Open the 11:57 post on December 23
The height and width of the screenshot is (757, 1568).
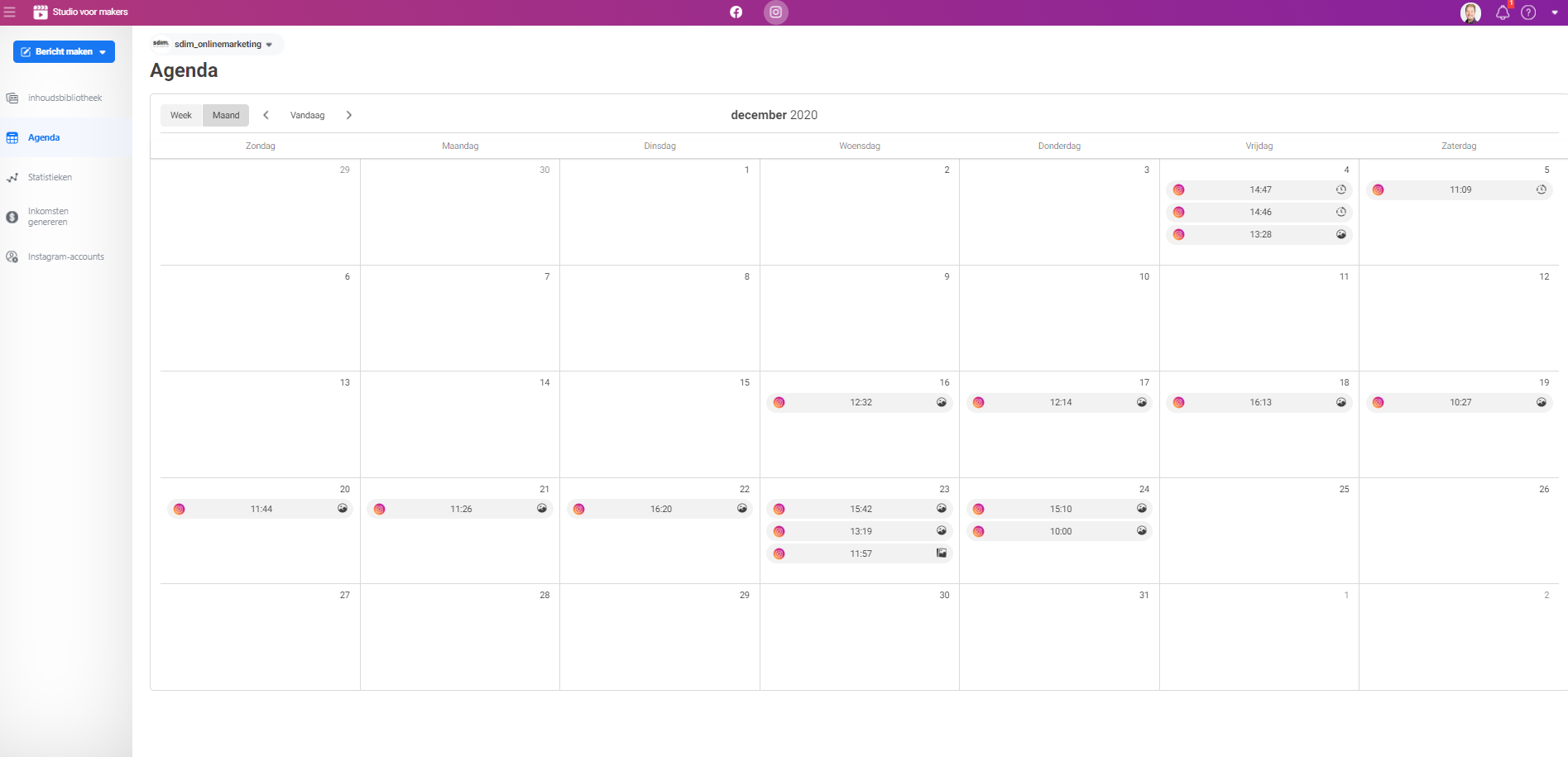tap(860, 553)
